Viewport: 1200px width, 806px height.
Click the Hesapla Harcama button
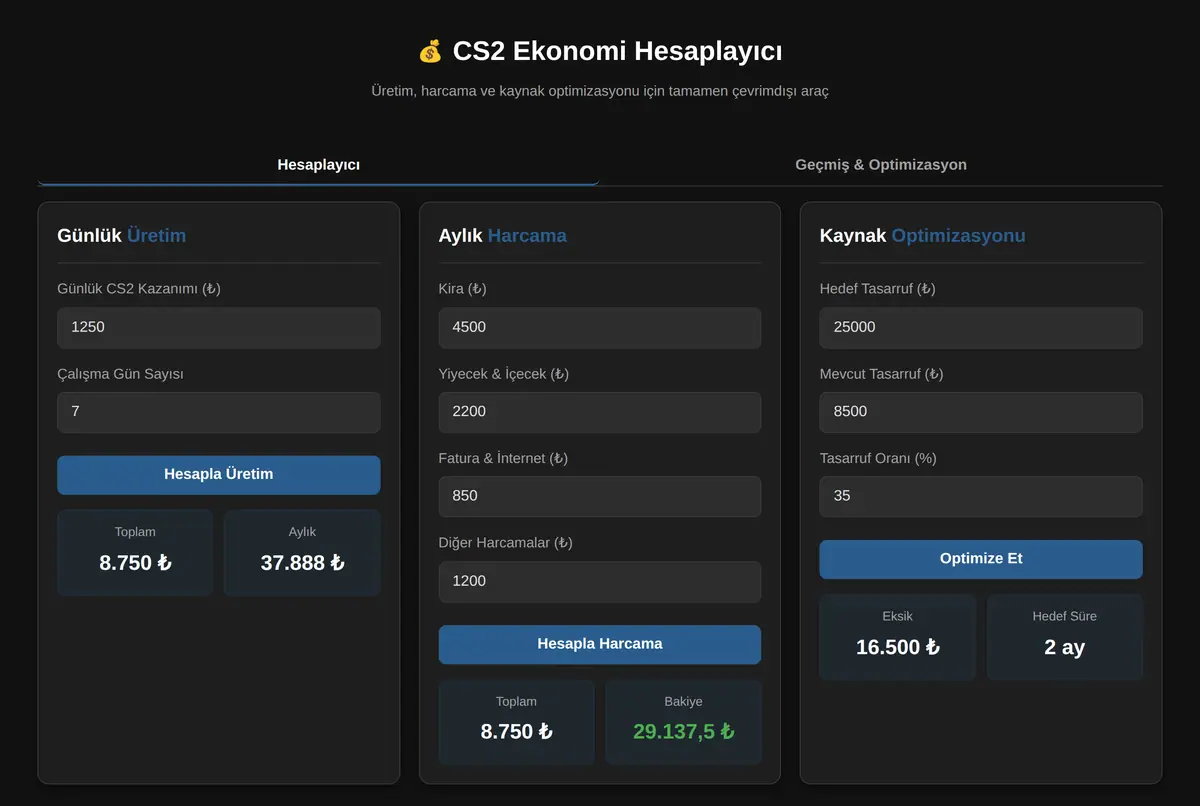click(599, 644)
